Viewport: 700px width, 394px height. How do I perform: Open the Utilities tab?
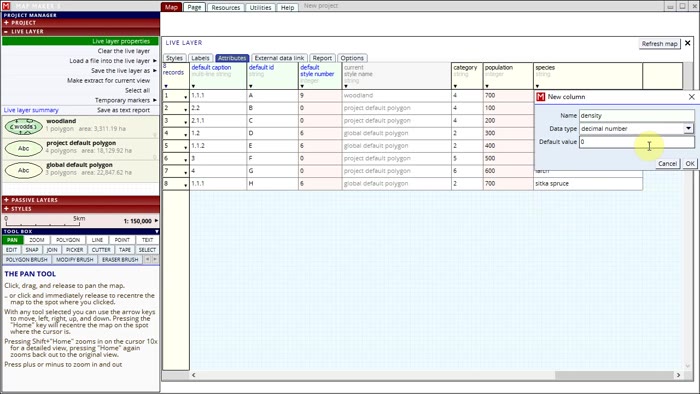tap(260, 8)
